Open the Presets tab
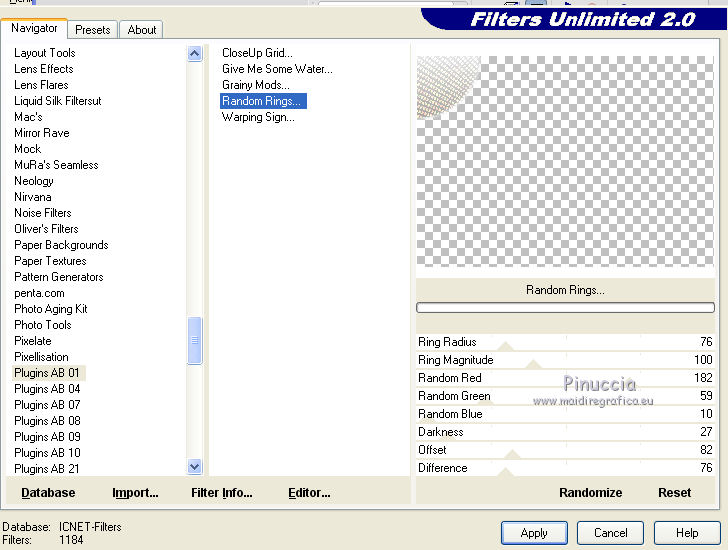Image resolution: width=728 pixels, height=550 pixels. pyautogui.click(x=92, y=30)
